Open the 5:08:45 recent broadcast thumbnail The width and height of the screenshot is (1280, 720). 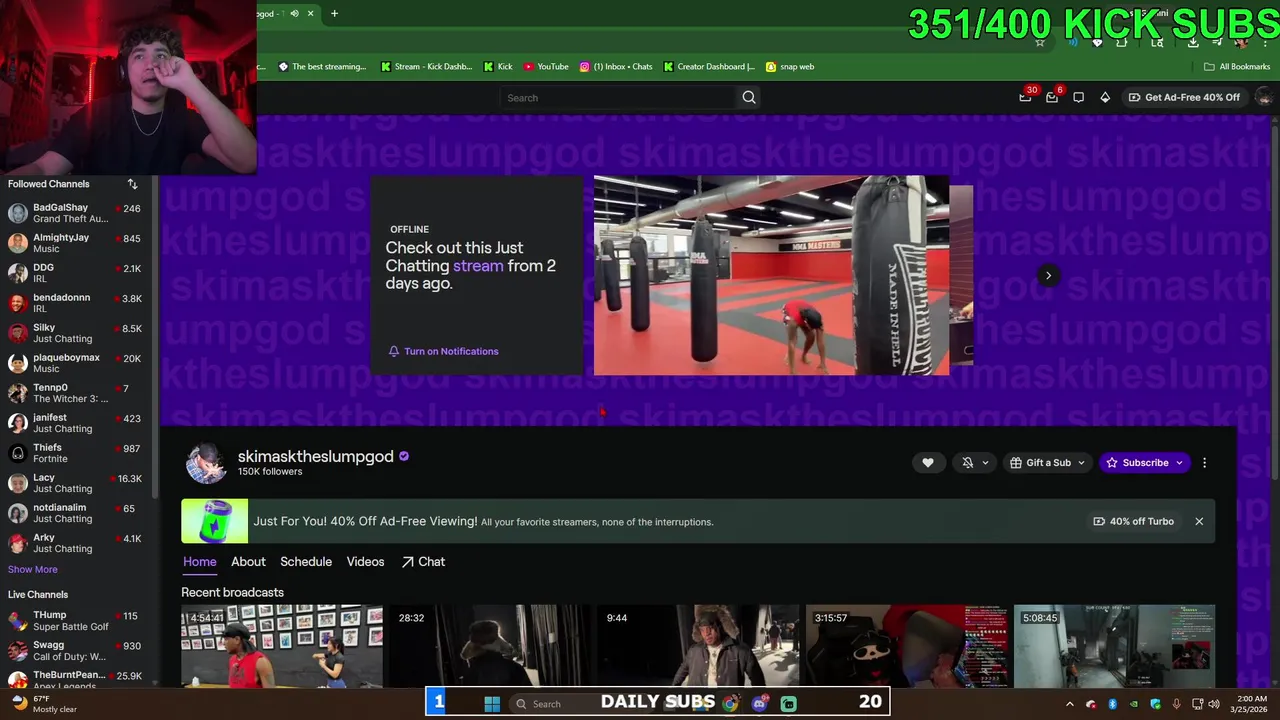[x=1114, y=646]
